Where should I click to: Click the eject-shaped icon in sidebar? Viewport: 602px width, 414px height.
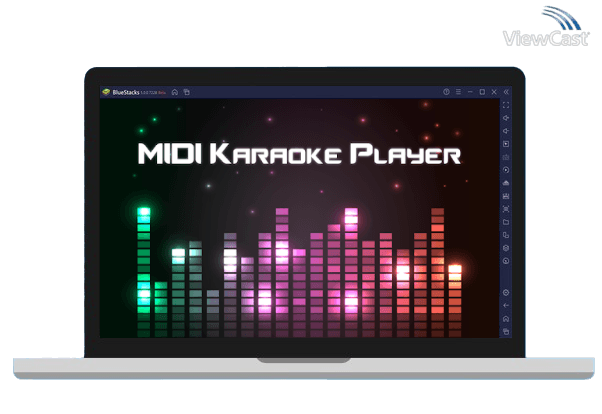[506, 183]
